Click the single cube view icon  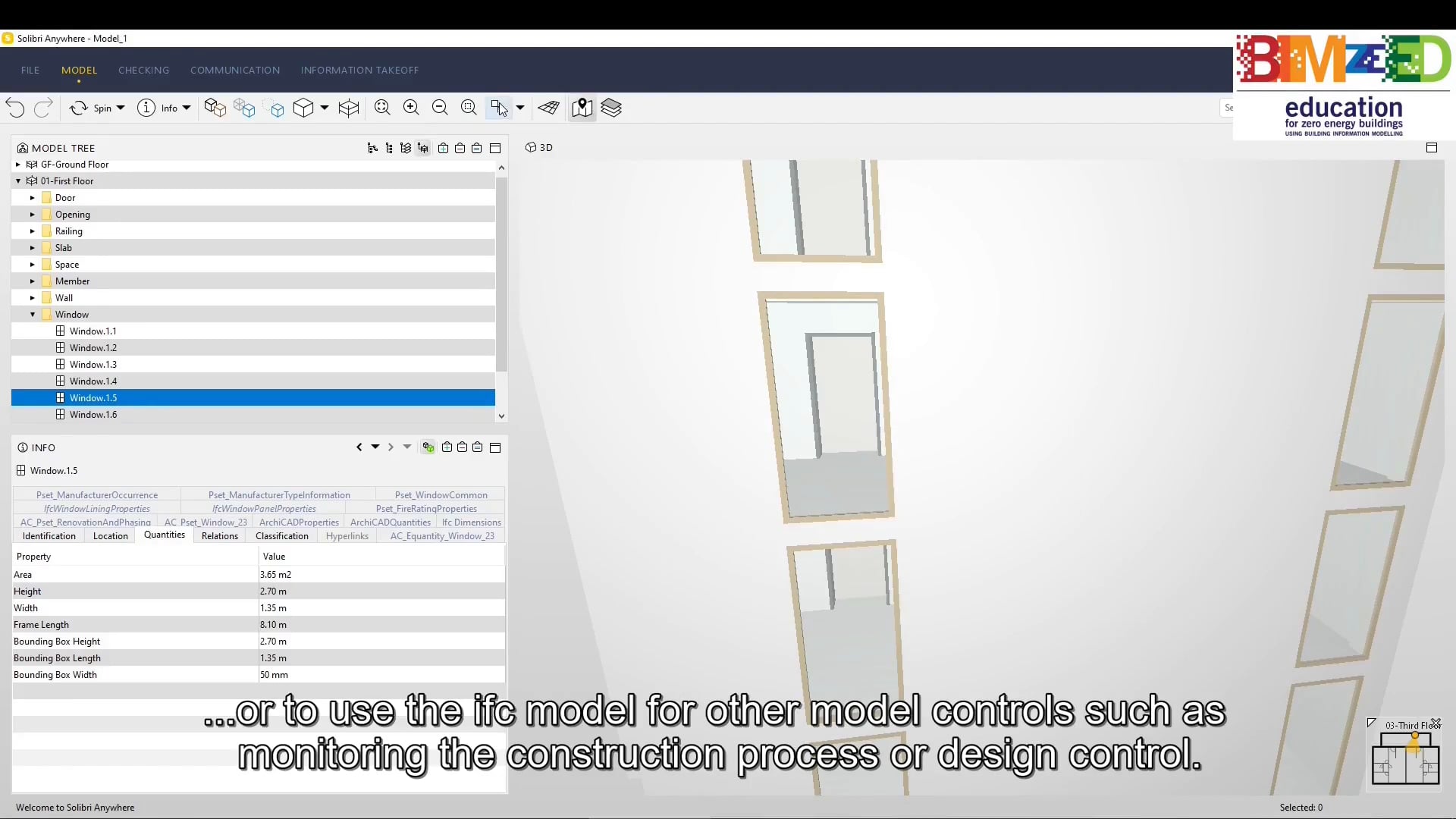pyautogui.click(x=303, y=108)
